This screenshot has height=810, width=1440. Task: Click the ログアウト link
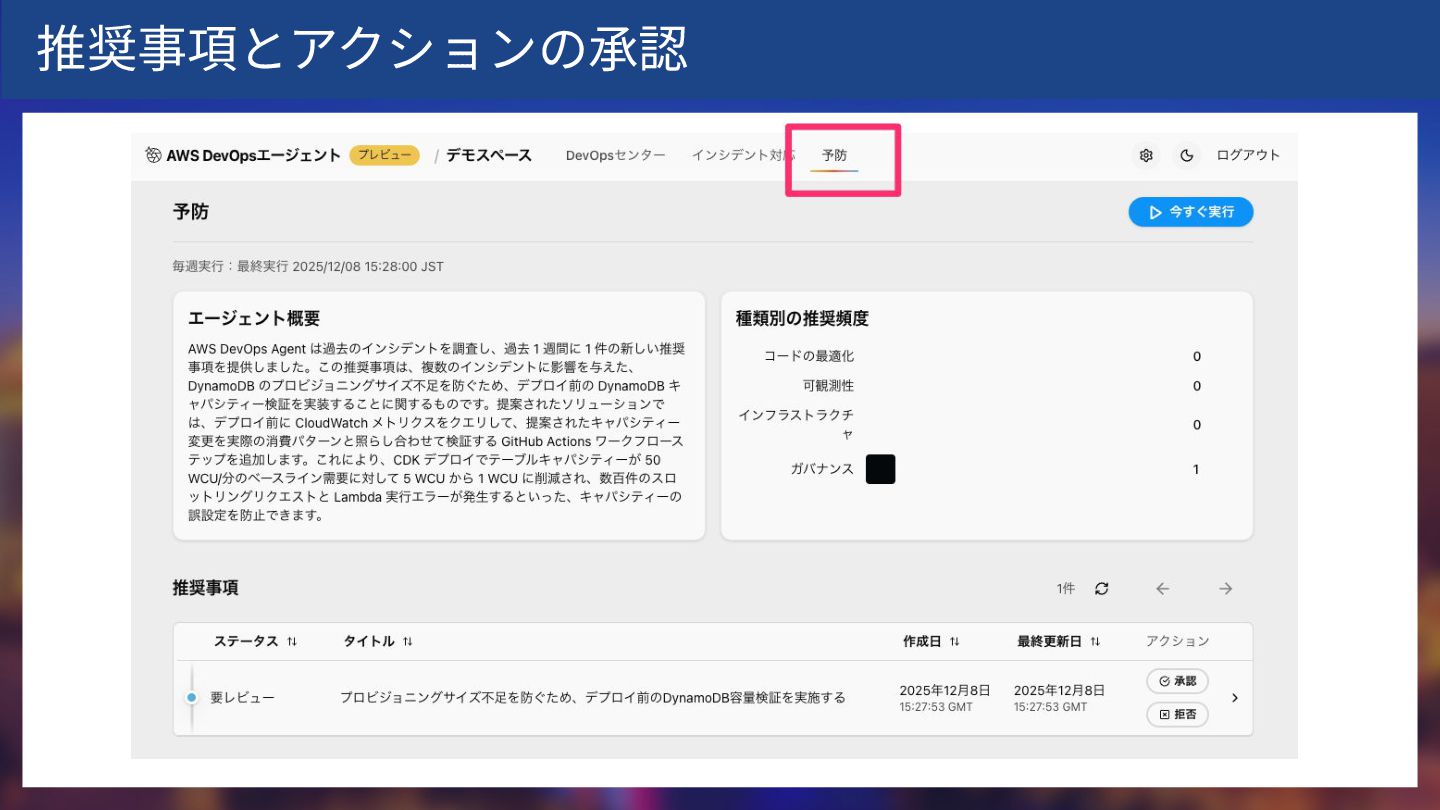pyautogui.click(x=1248, y=155)
